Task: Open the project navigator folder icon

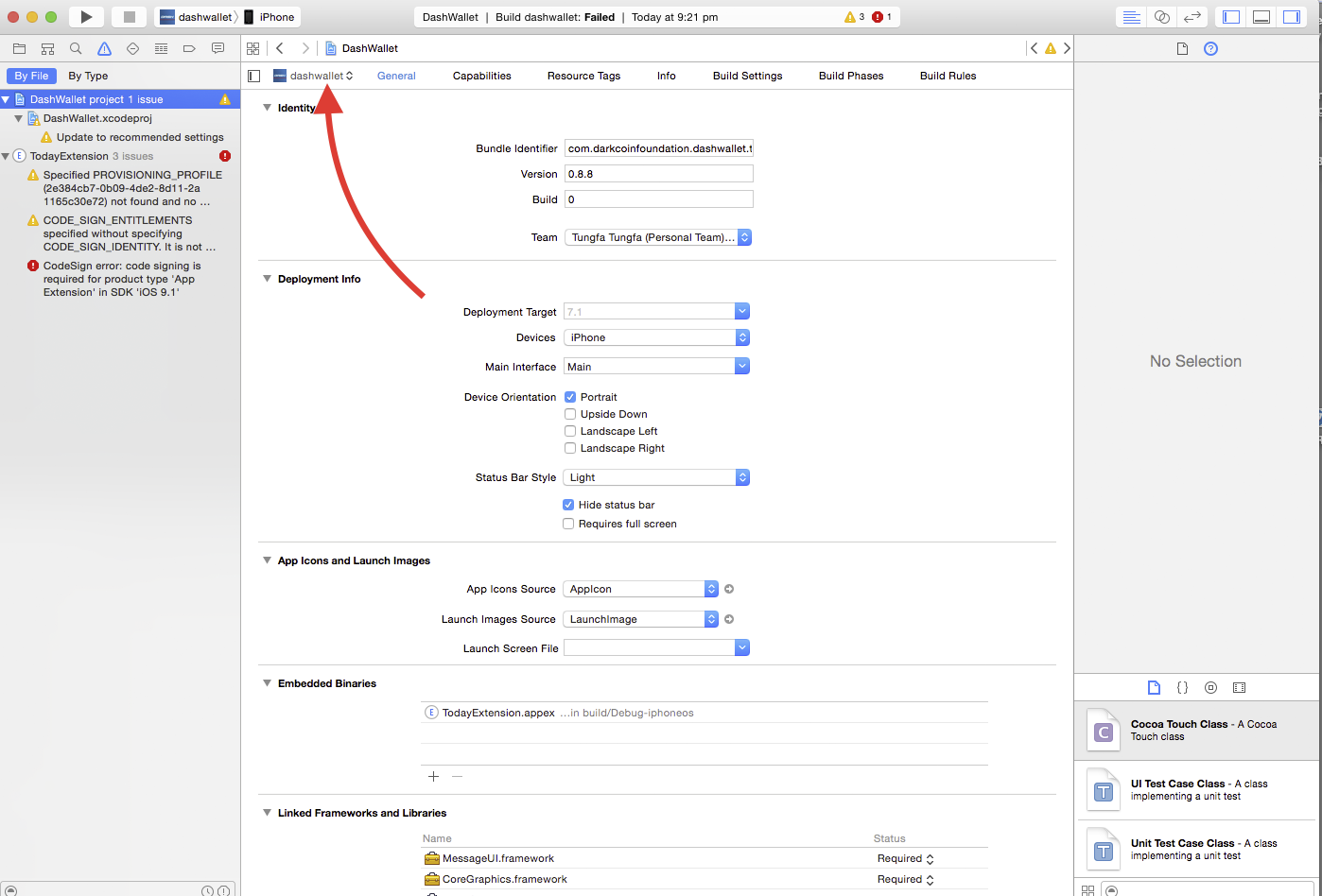Action: [19, 48]
